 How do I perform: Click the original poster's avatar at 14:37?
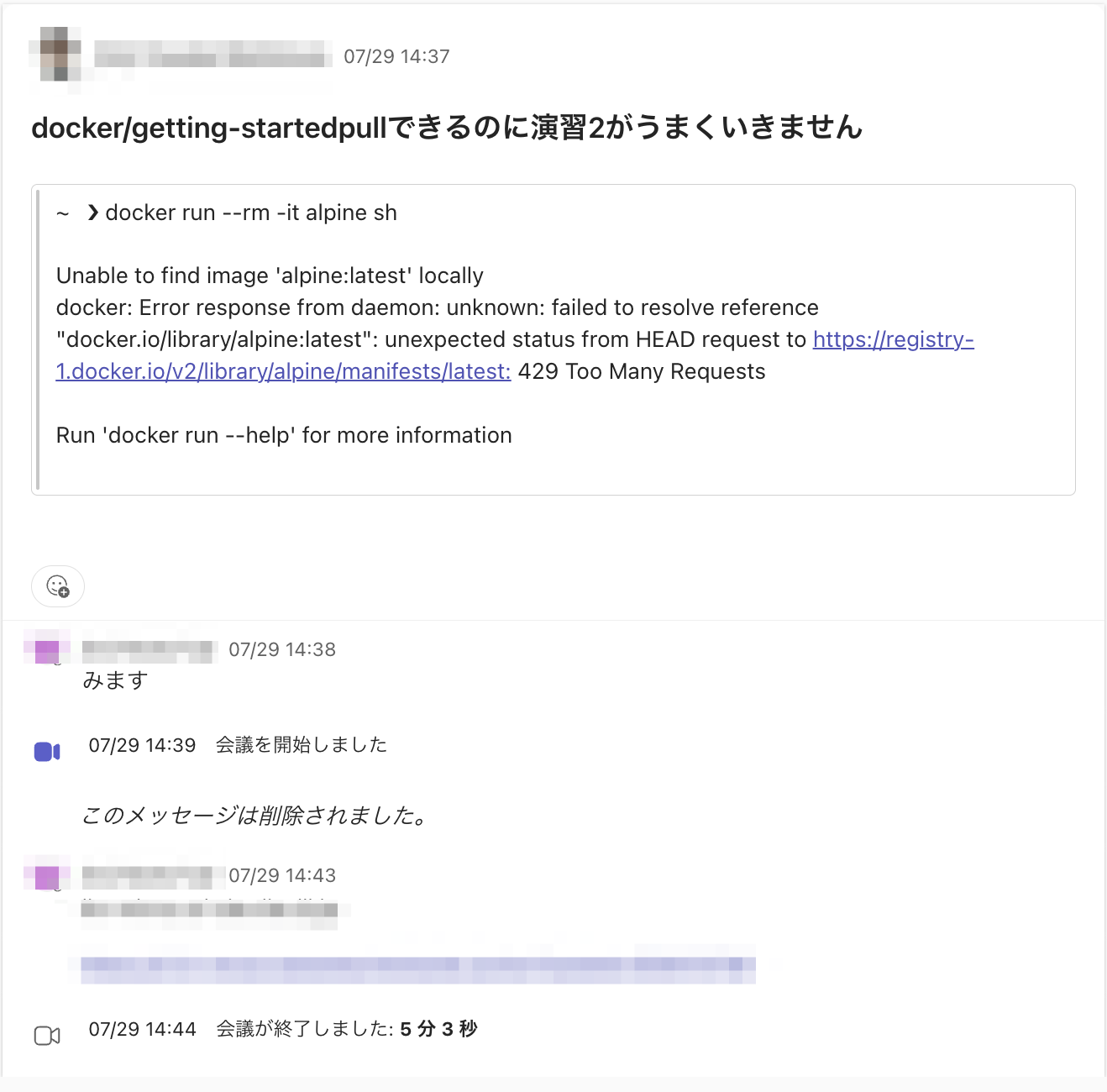tap(57, 55)
